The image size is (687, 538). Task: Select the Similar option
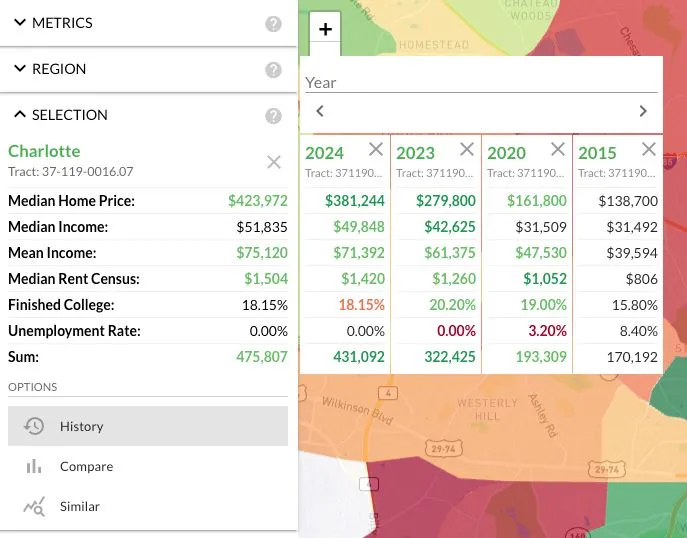click(148, 506)
